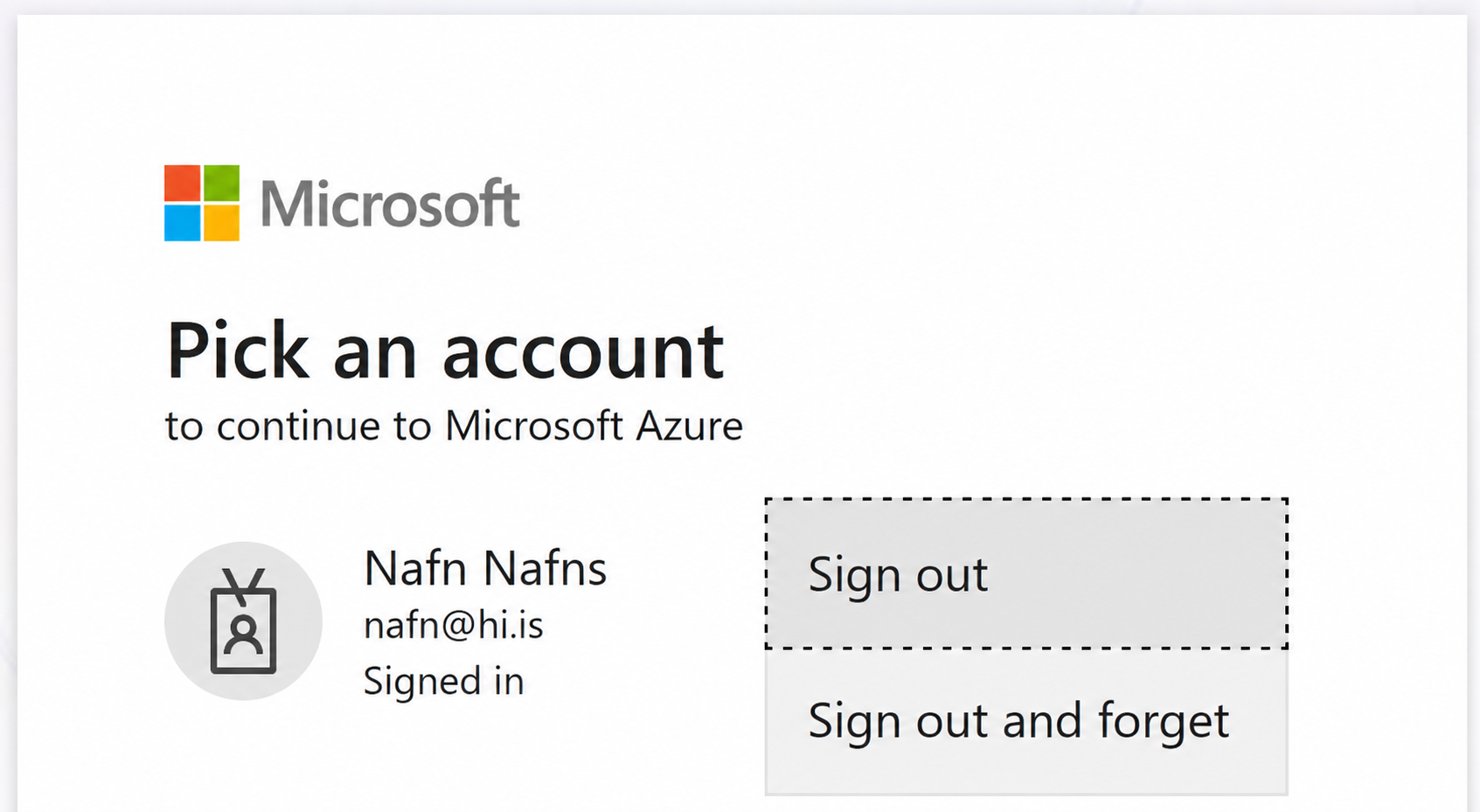Image resolution: width=1480 pixels, height=812 pixels.
Task: Click the dashed focus border of Sign out
Action: tap(1026, 500)
